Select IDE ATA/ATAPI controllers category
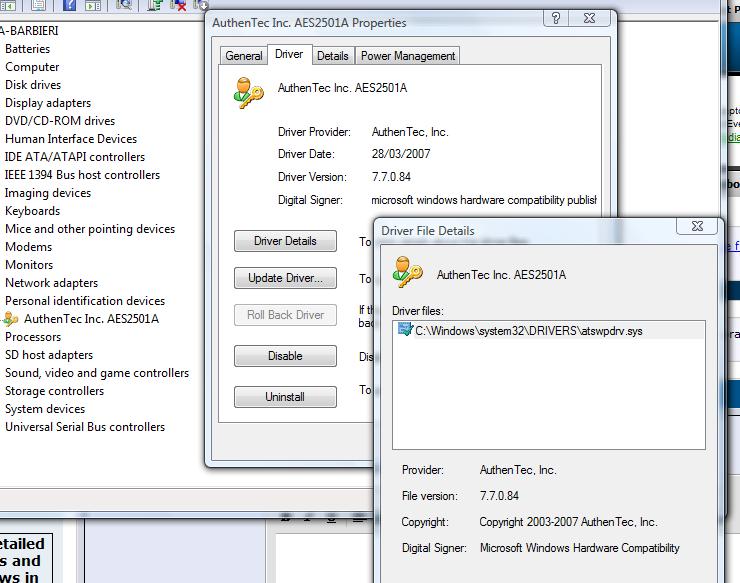The image size is (740, 583). click(75, 157)
